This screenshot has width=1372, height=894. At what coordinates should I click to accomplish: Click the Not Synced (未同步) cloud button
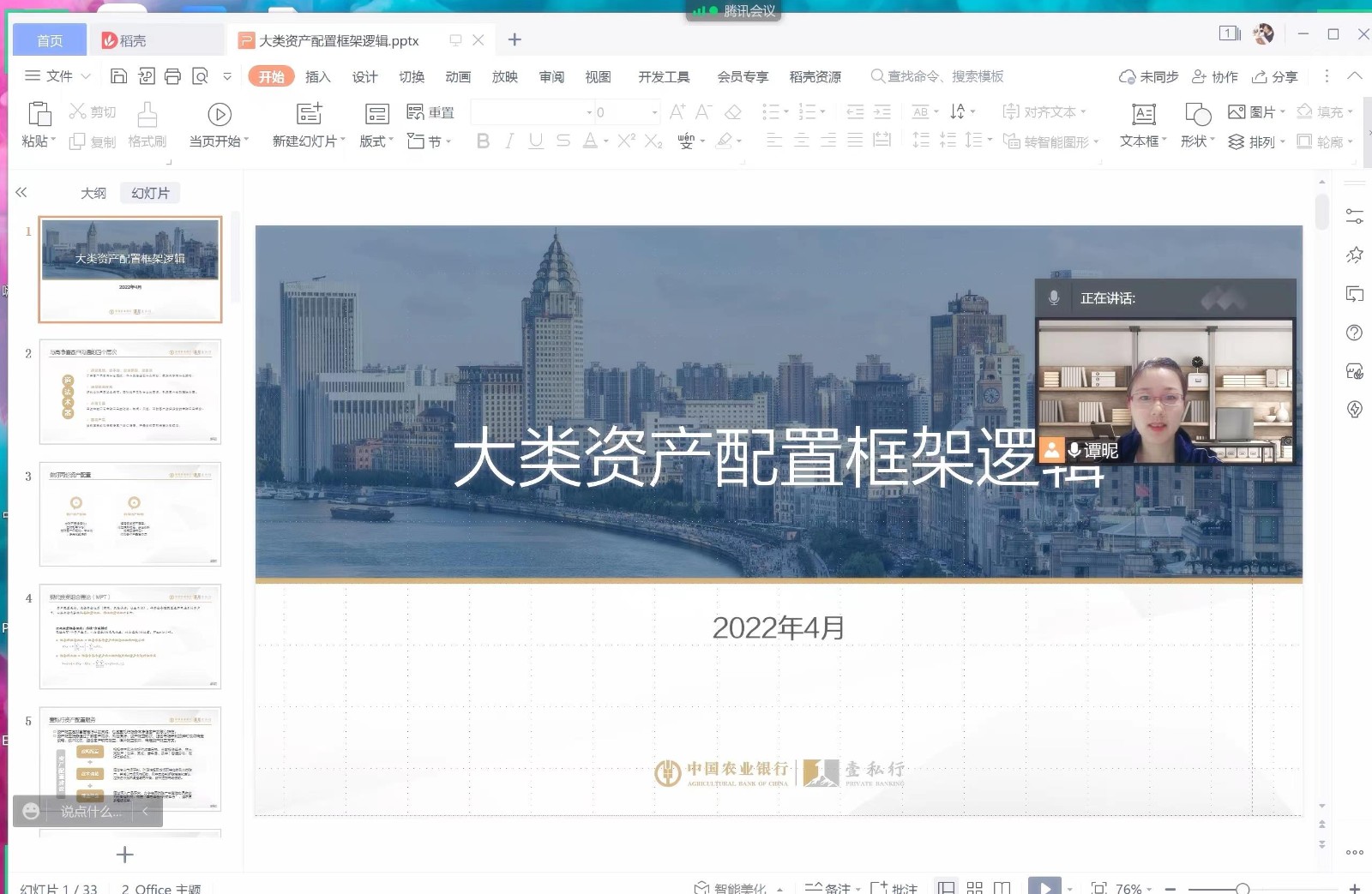coord(1149,76)
